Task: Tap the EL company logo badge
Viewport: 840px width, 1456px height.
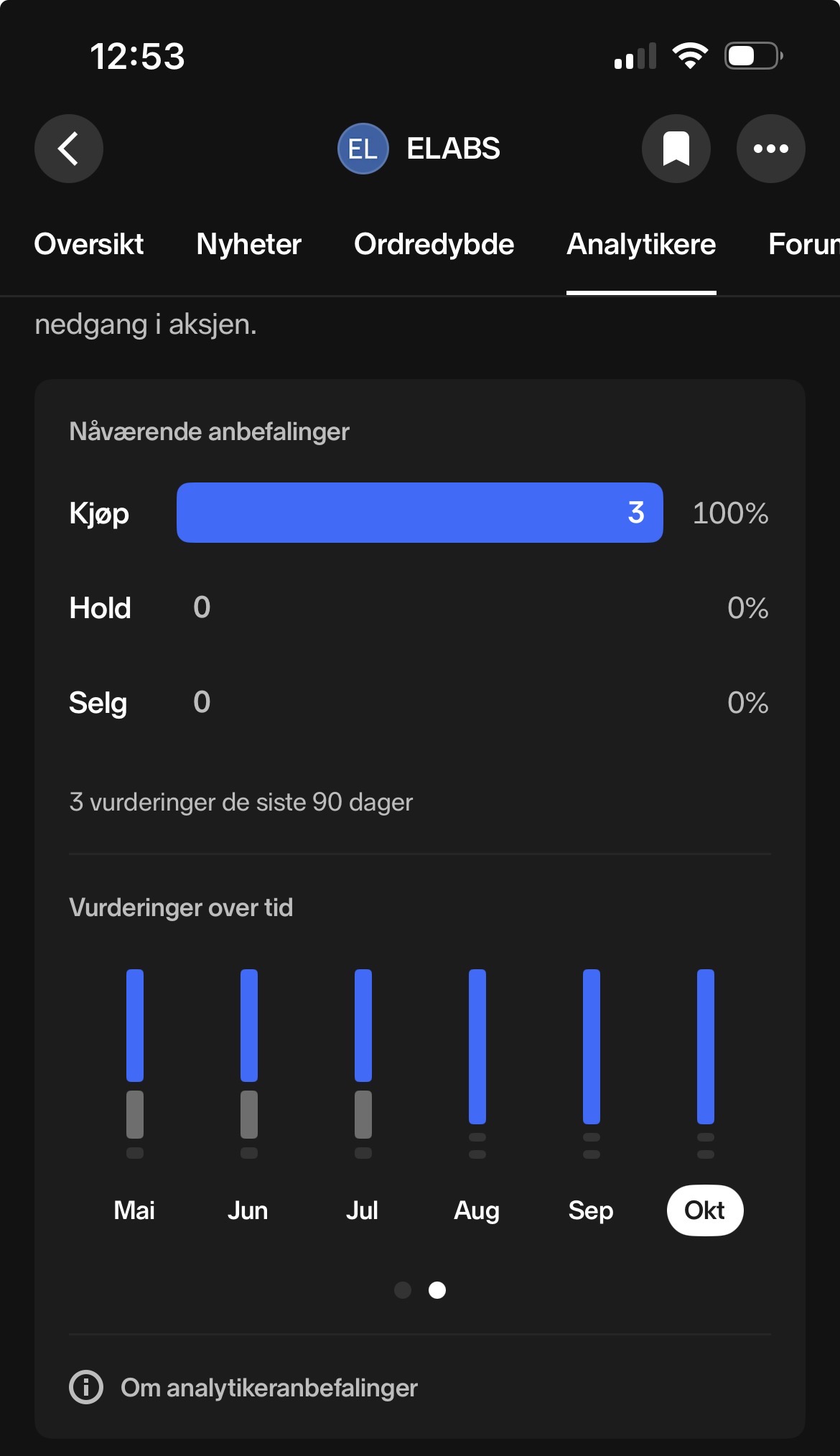Action: tap(363, 149)
